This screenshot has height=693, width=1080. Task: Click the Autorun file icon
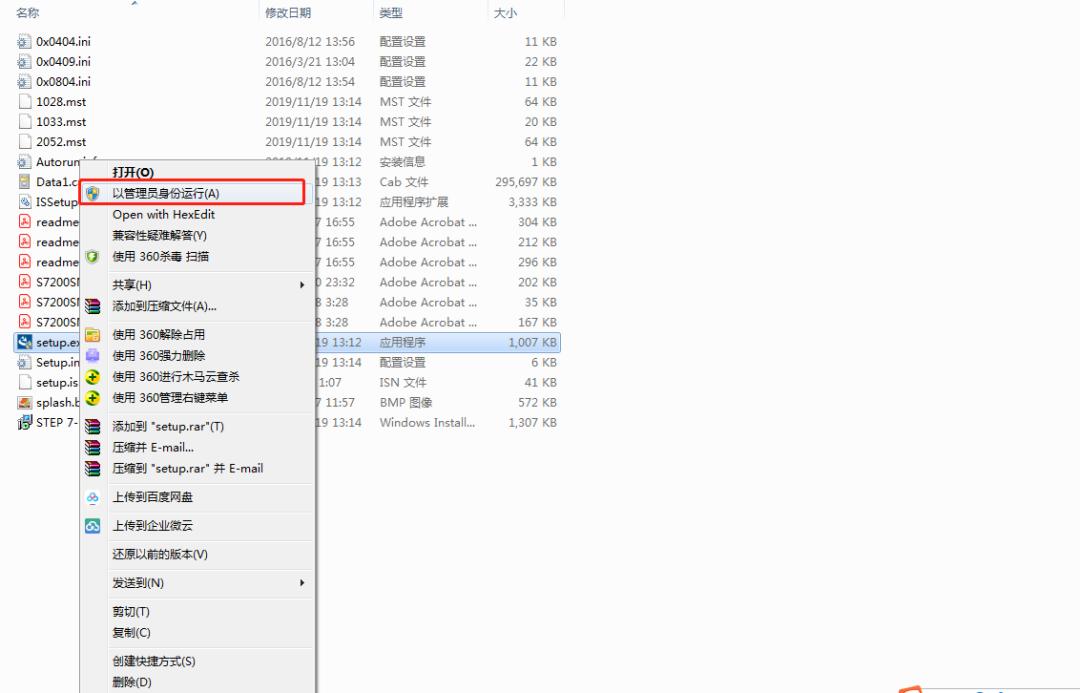tap(25, 162)
